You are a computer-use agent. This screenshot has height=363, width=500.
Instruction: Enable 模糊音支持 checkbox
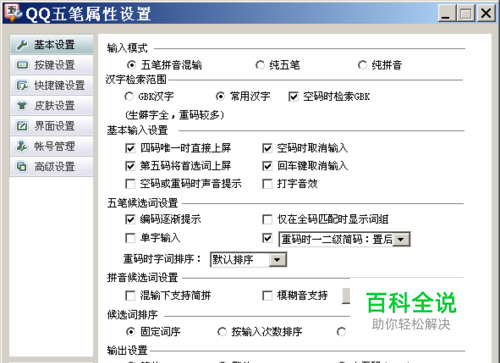point(267,296)
